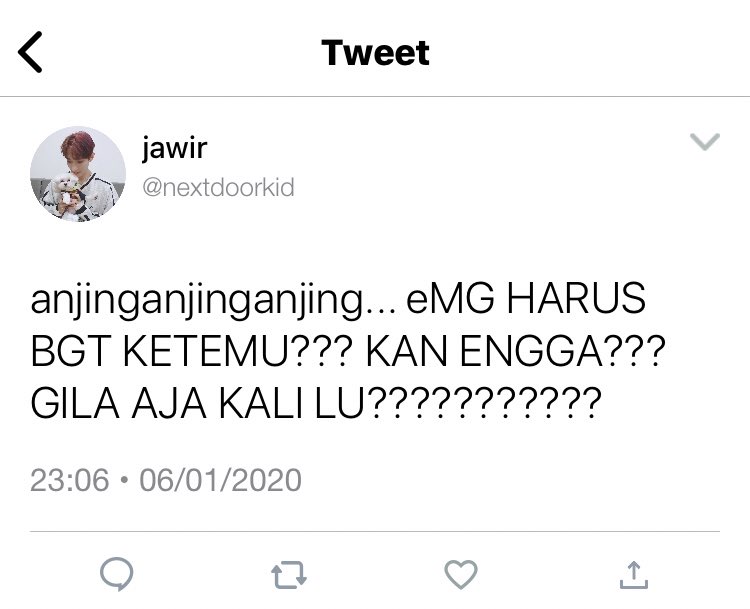Open jawir's profile picture
The width and height of the screenshot is (750, 609).
coord(78,174)
